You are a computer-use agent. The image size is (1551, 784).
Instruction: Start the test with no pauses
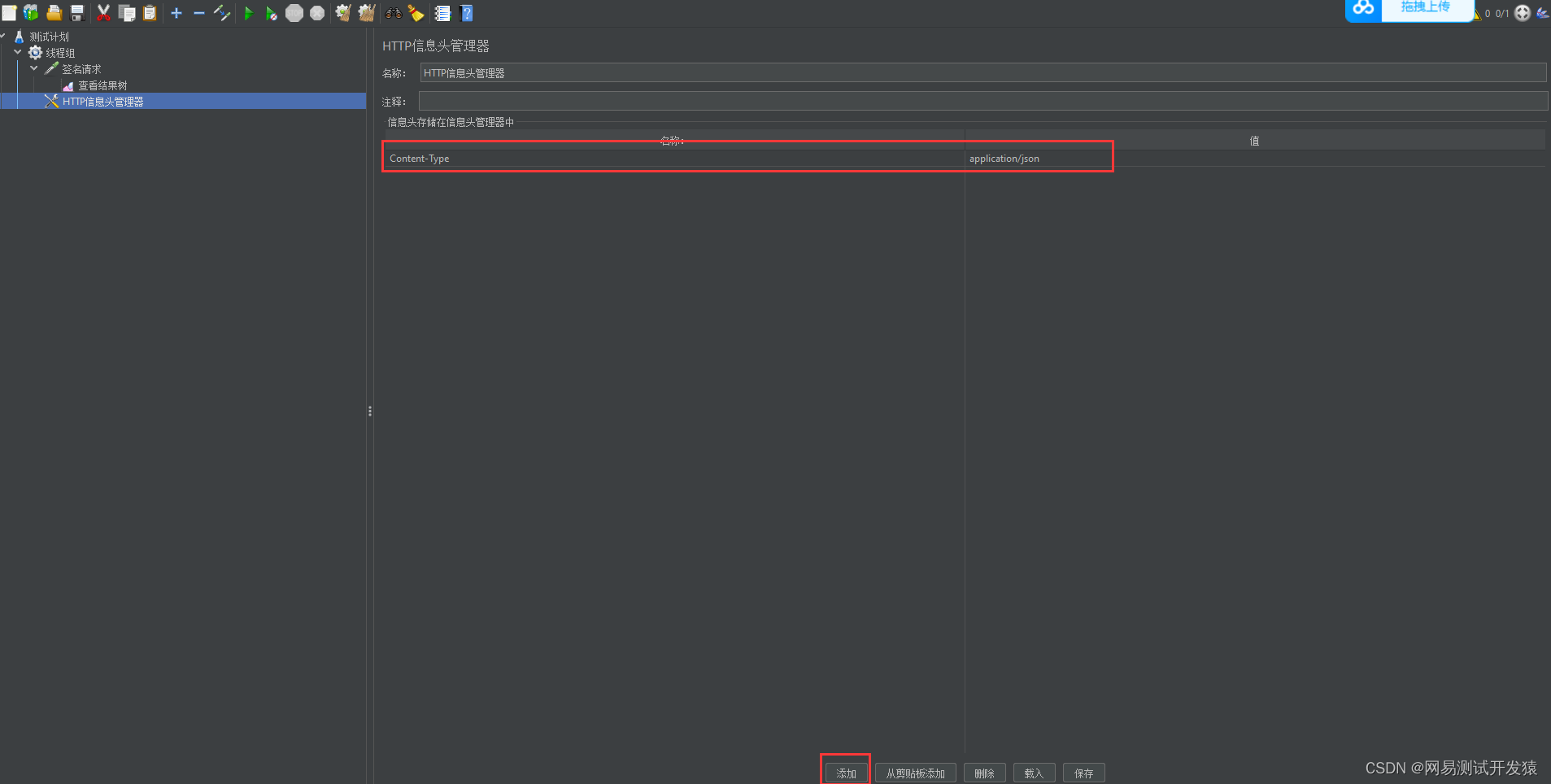(x=272, y=13)
